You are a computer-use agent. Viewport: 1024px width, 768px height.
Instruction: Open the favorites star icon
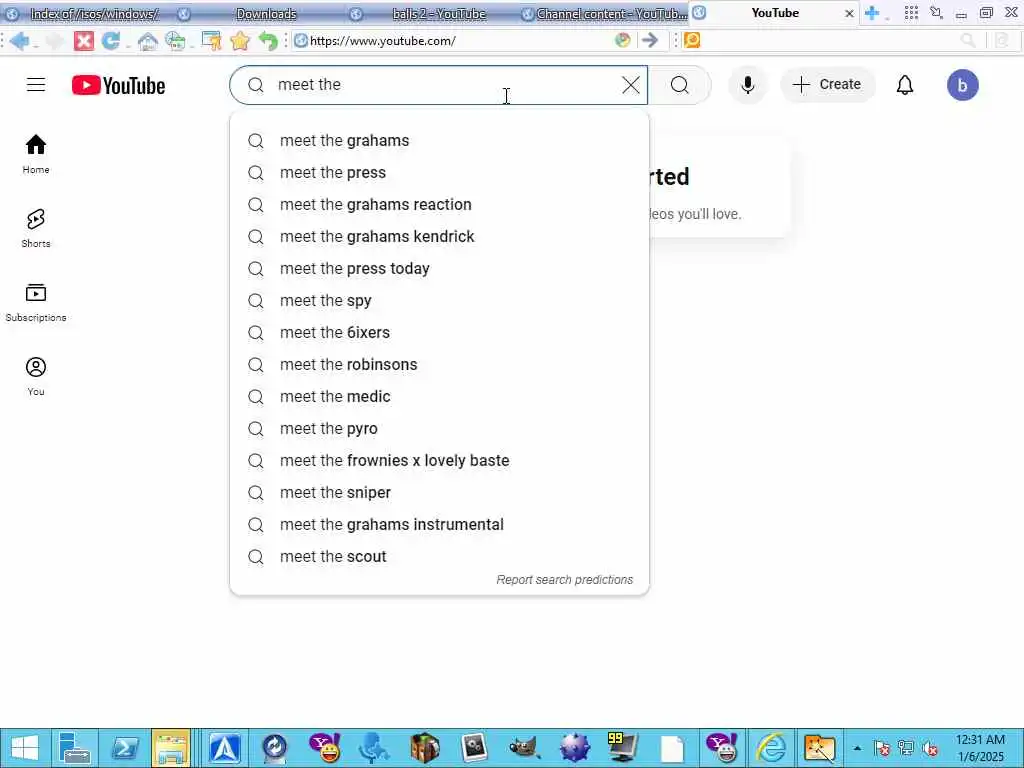coord(240,41)
